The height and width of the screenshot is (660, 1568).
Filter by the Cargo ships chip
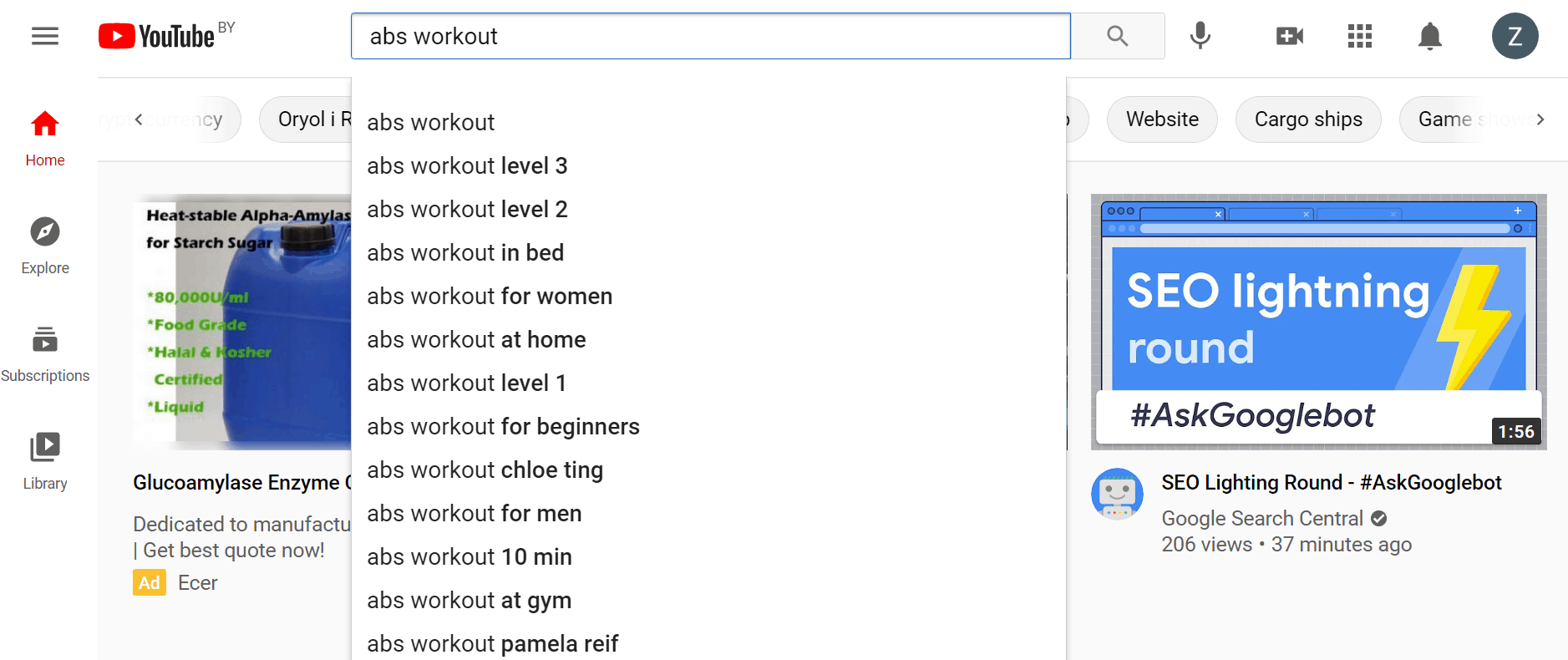(x=1308, y=119)
